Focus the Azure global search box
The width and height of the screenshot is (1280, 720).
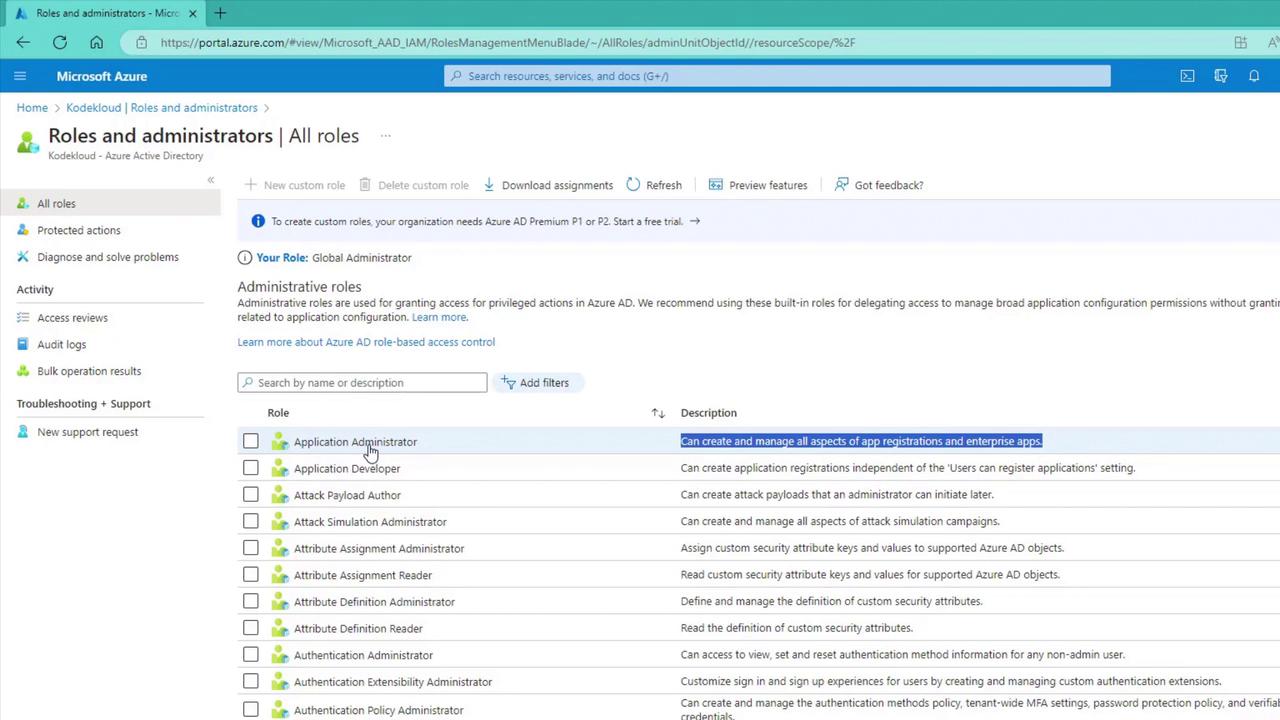pos(777,76)
